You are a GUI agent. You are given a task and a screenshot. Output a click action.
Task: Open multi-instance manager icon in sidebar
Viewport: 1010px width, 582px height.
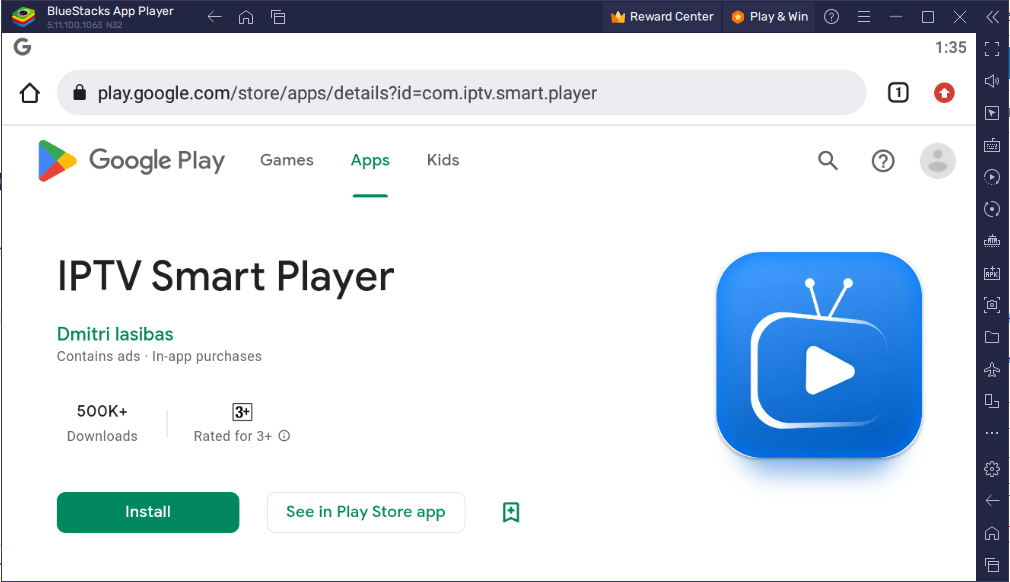(x=992, y=402)
